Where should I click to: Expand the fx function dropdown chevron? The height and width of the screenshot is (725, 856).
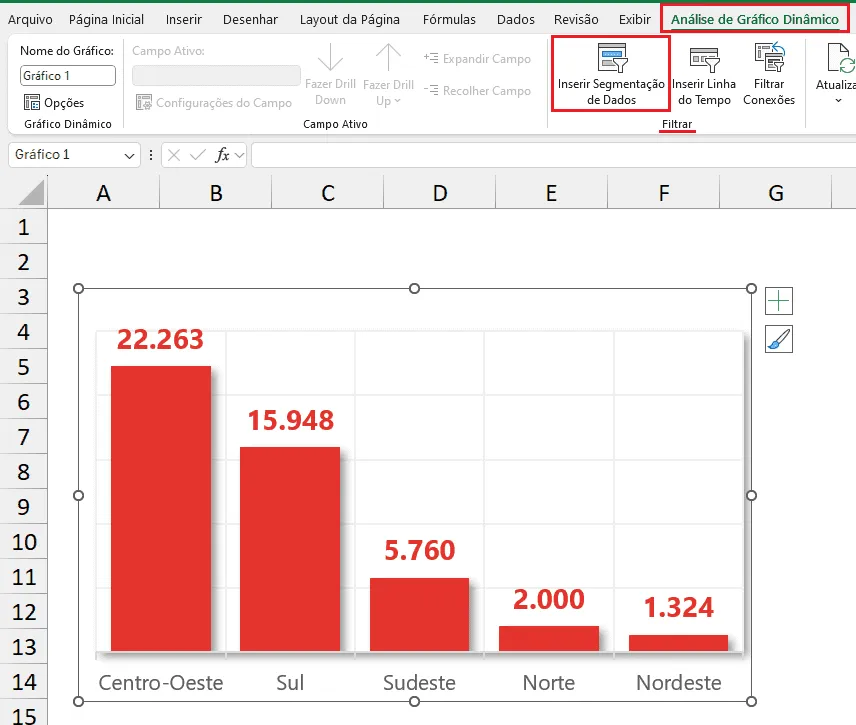click(x=239, y=156)
